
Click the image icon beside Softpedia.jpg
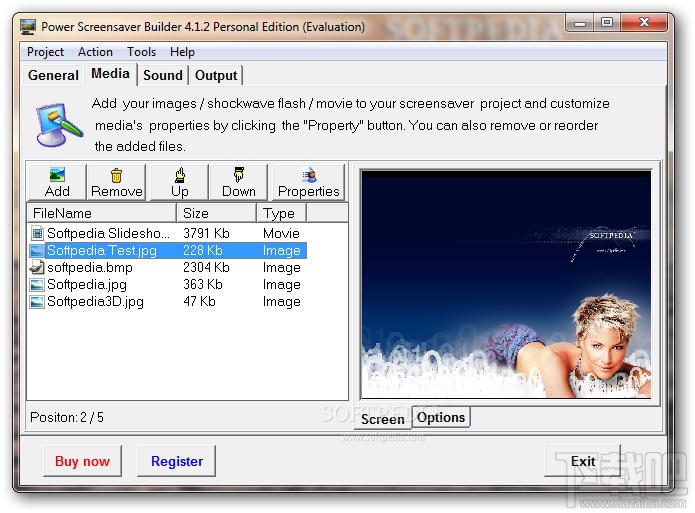click(x=37, y=285)
